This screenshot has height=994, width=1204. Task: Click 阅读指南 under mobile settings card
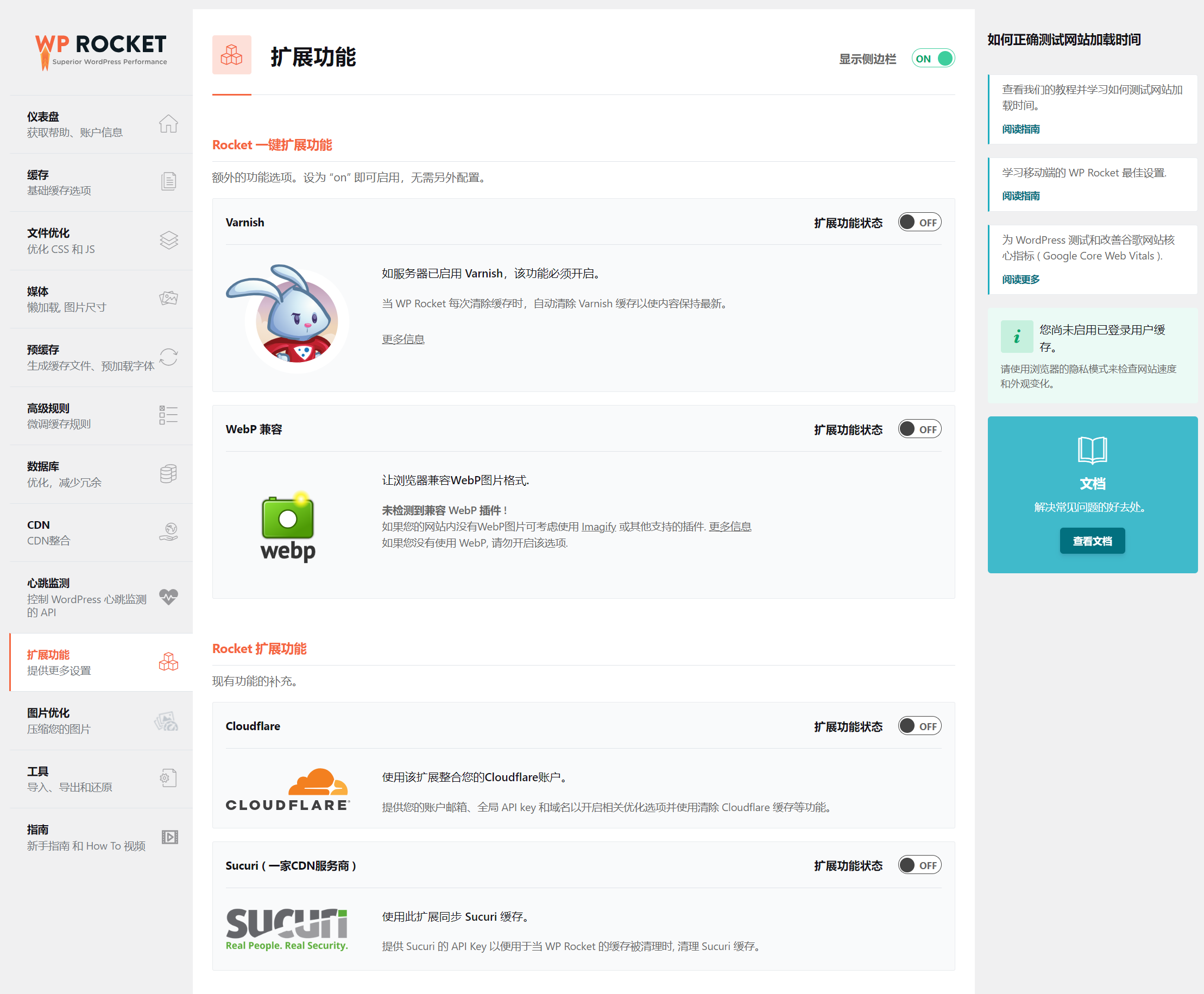(1020, 196)
